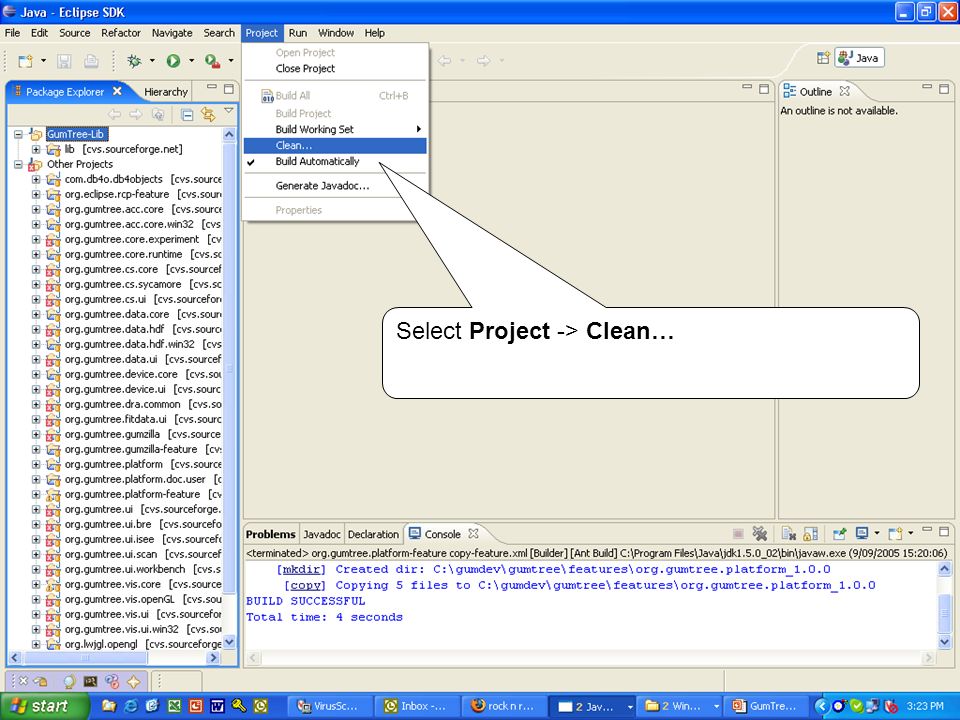Expand the org.gumtree.ui.workbench project node

[36, 569]
